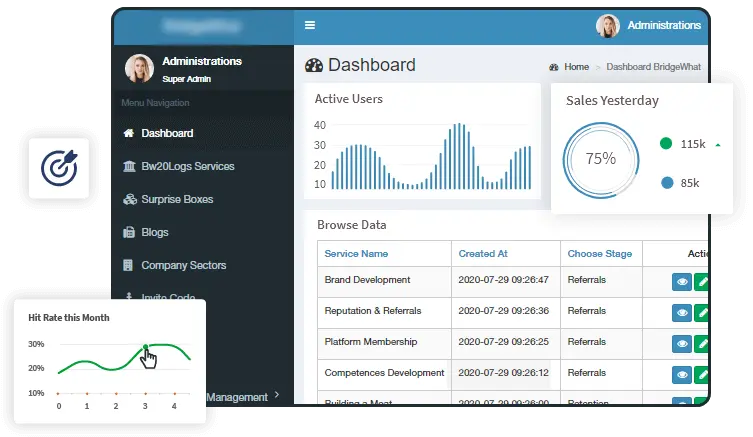The height and width of the screenshot is (437, 753).
Task: Click the hamburger menu icon in top bar
Action: [310, 26]
